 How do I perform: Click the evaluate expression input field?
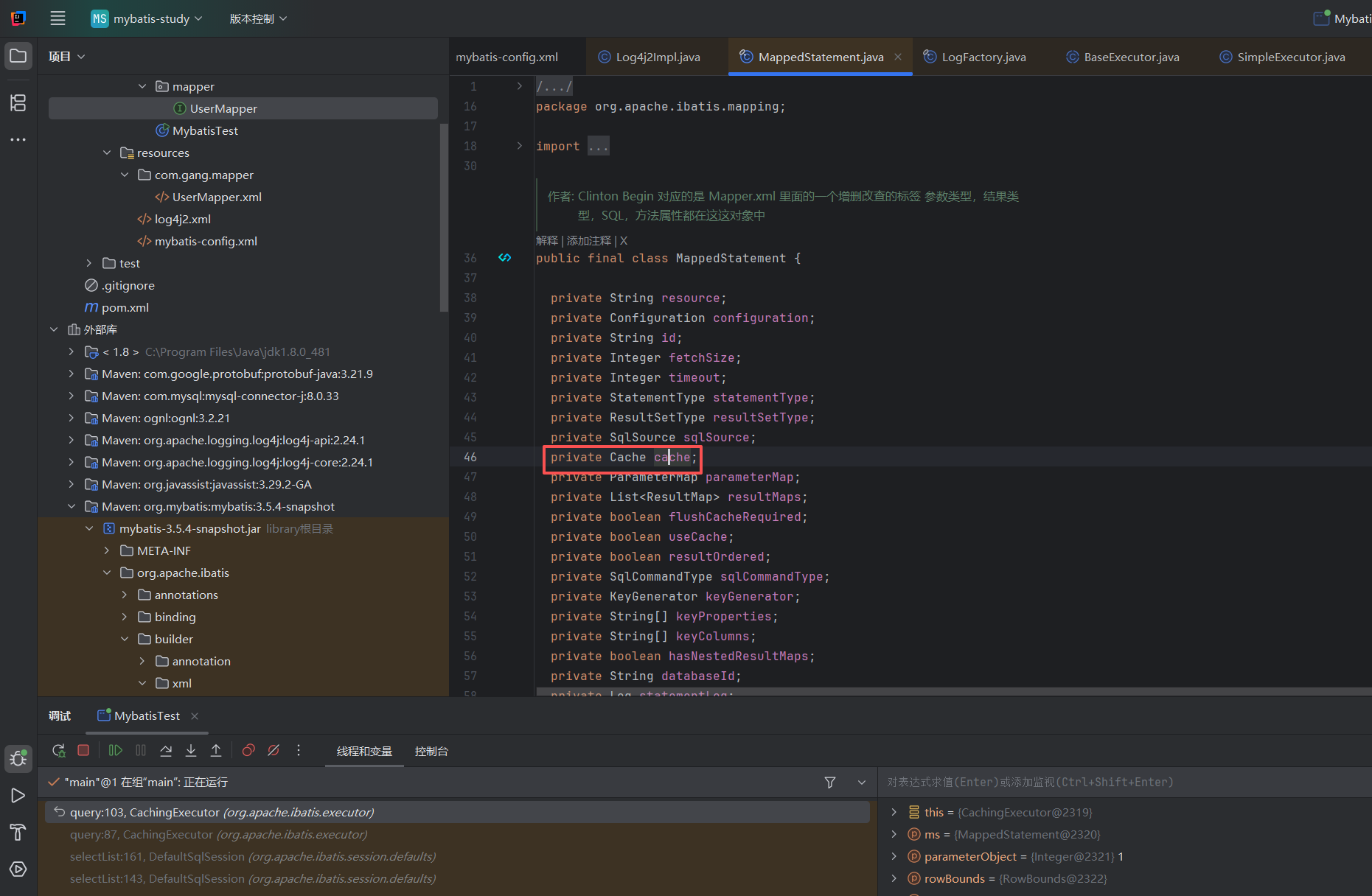pyautogui.click(x=1125, y=783)
